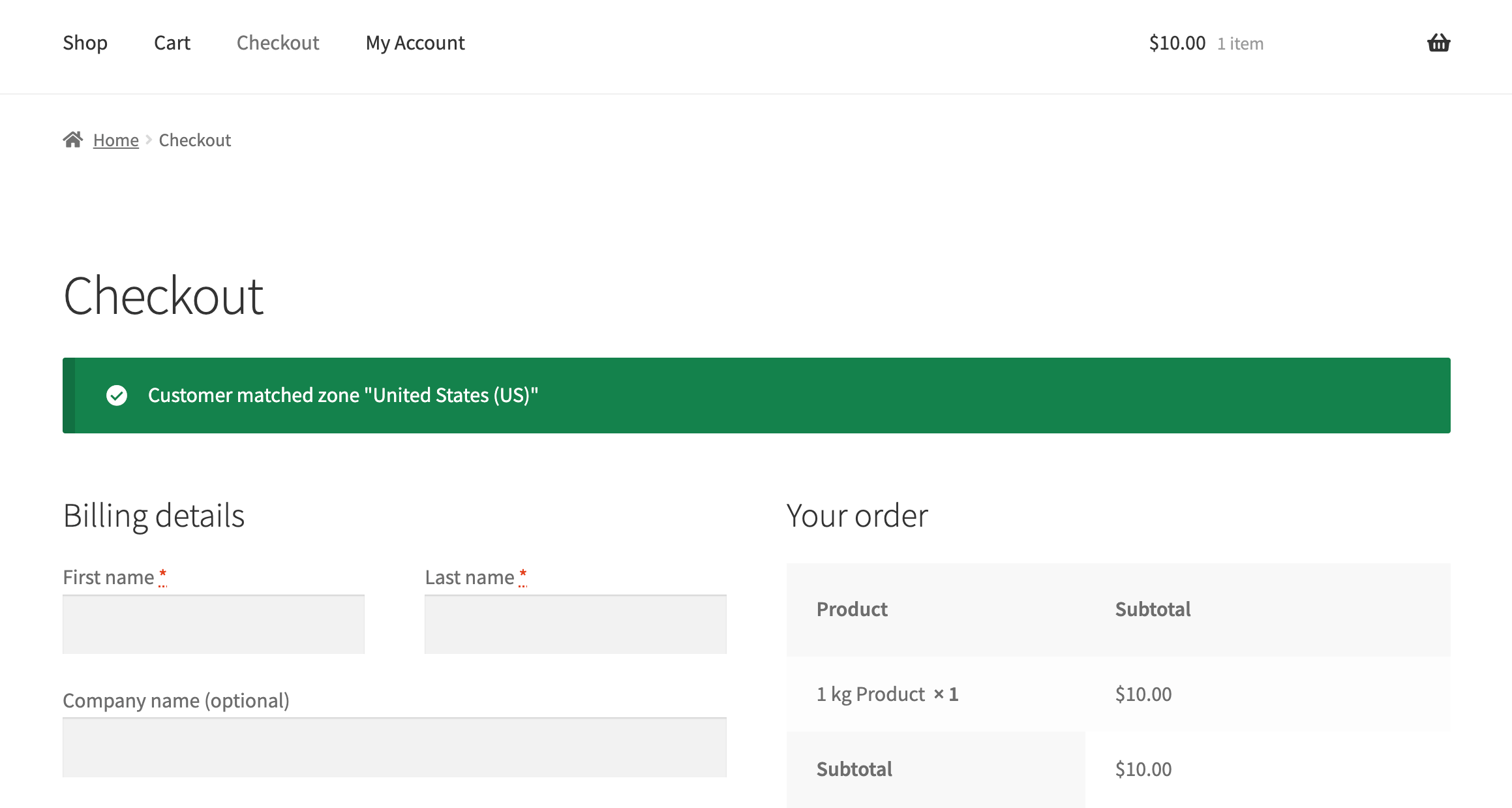Image resolution: width=1512 pixels, height=808 pixels.
Task: Select My Account in the navigation bar
Action: [415, 42]
